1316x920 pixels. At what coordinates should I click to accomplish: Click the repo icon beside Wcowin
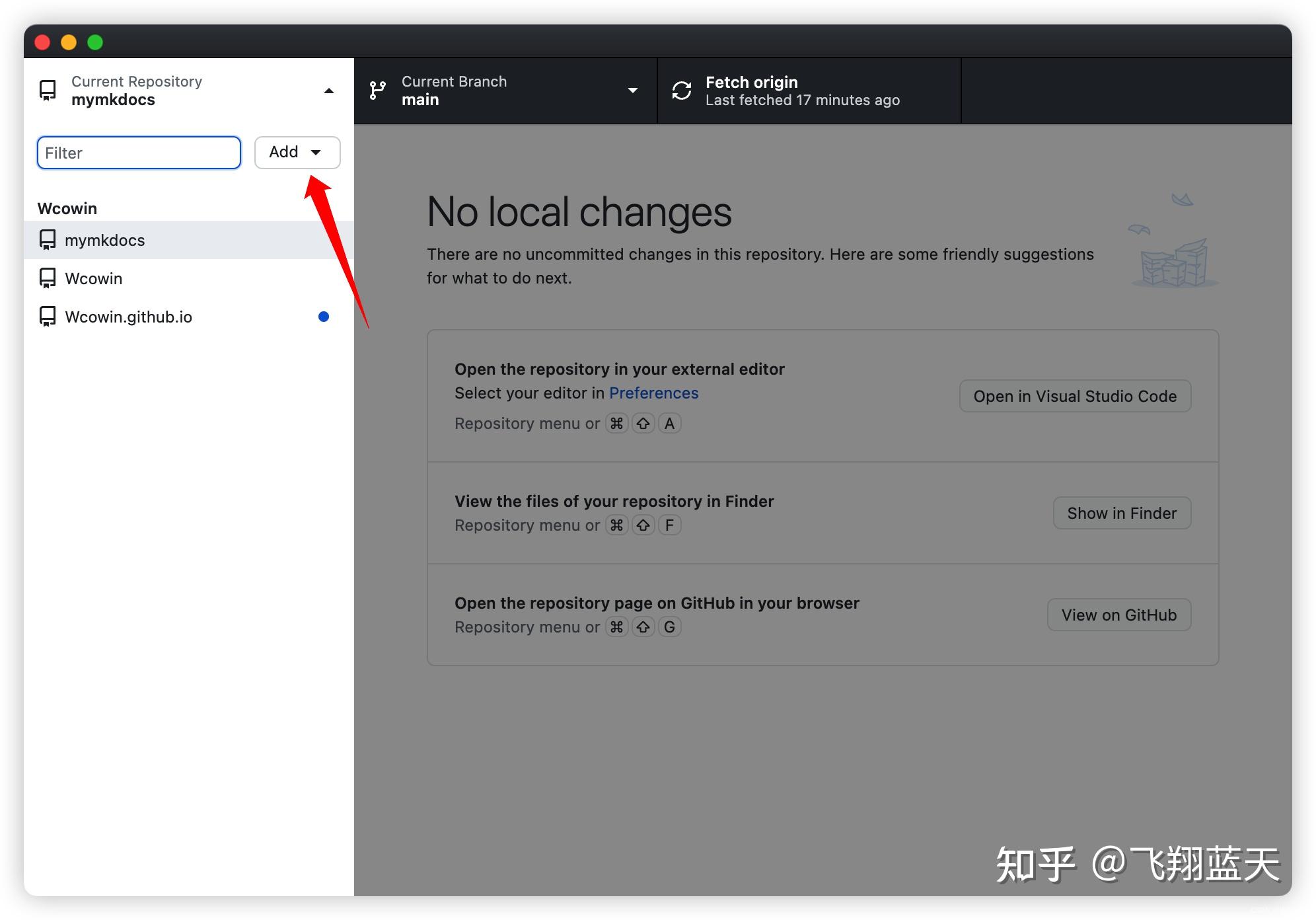[x=47, y=278]
